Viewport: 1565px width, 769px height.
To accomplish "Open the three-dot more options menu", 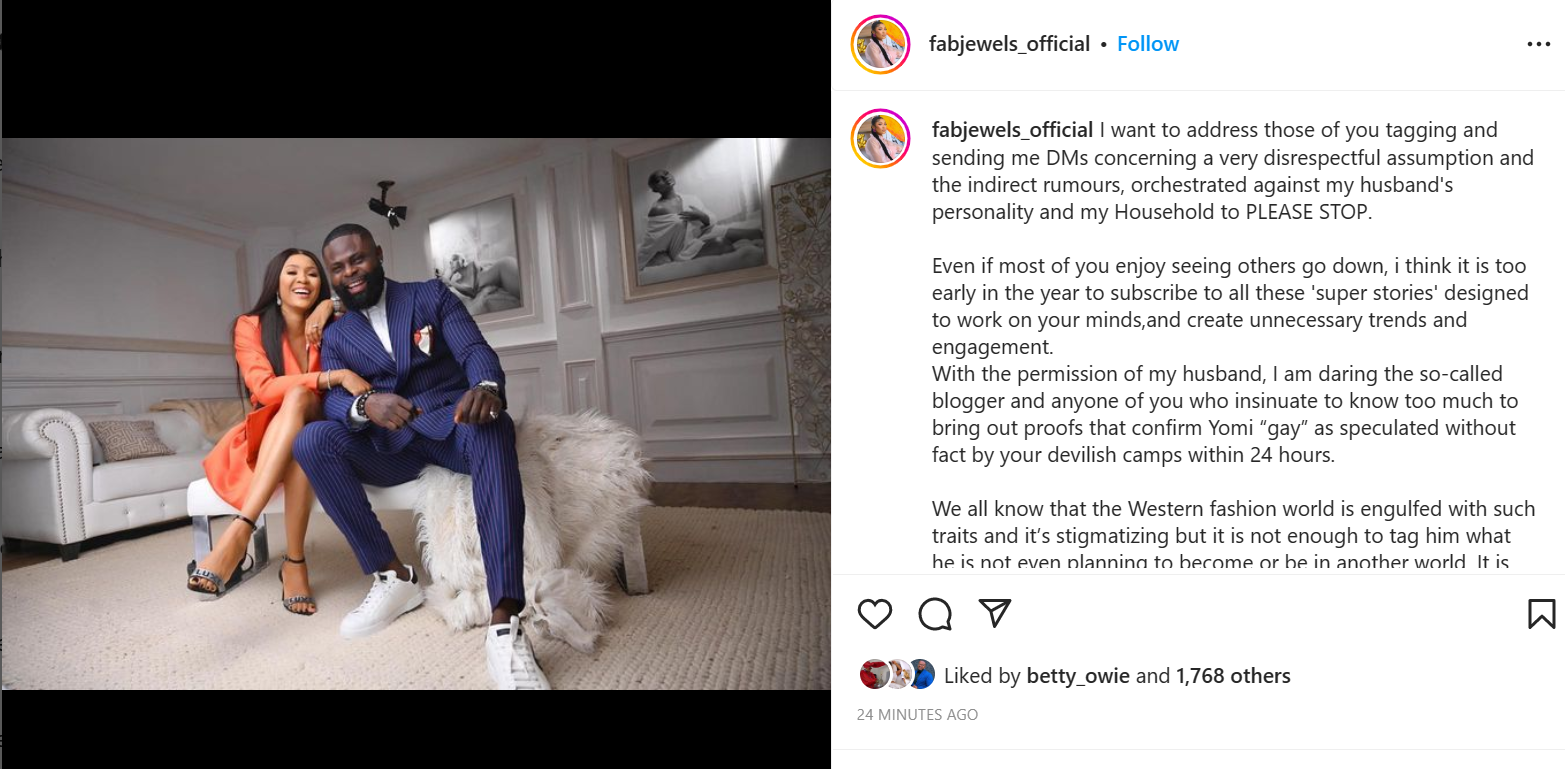I will point(1538,44).
